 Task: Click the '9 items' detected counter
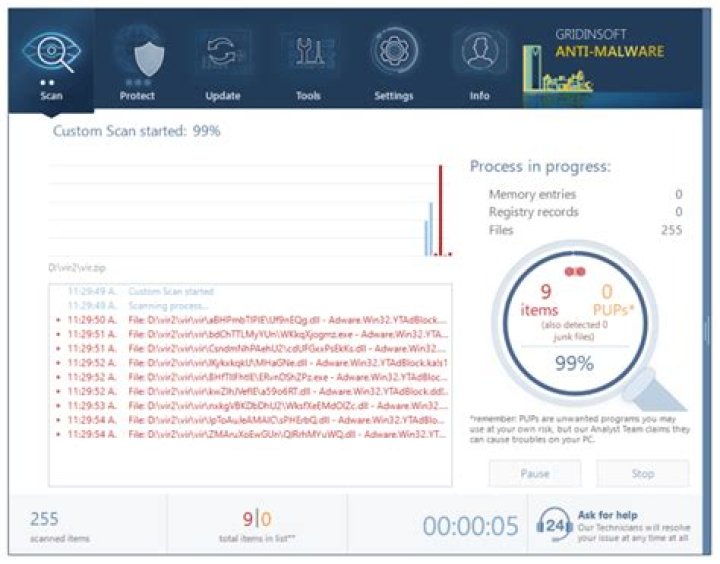pyautogui.click(x=540, y=300)
